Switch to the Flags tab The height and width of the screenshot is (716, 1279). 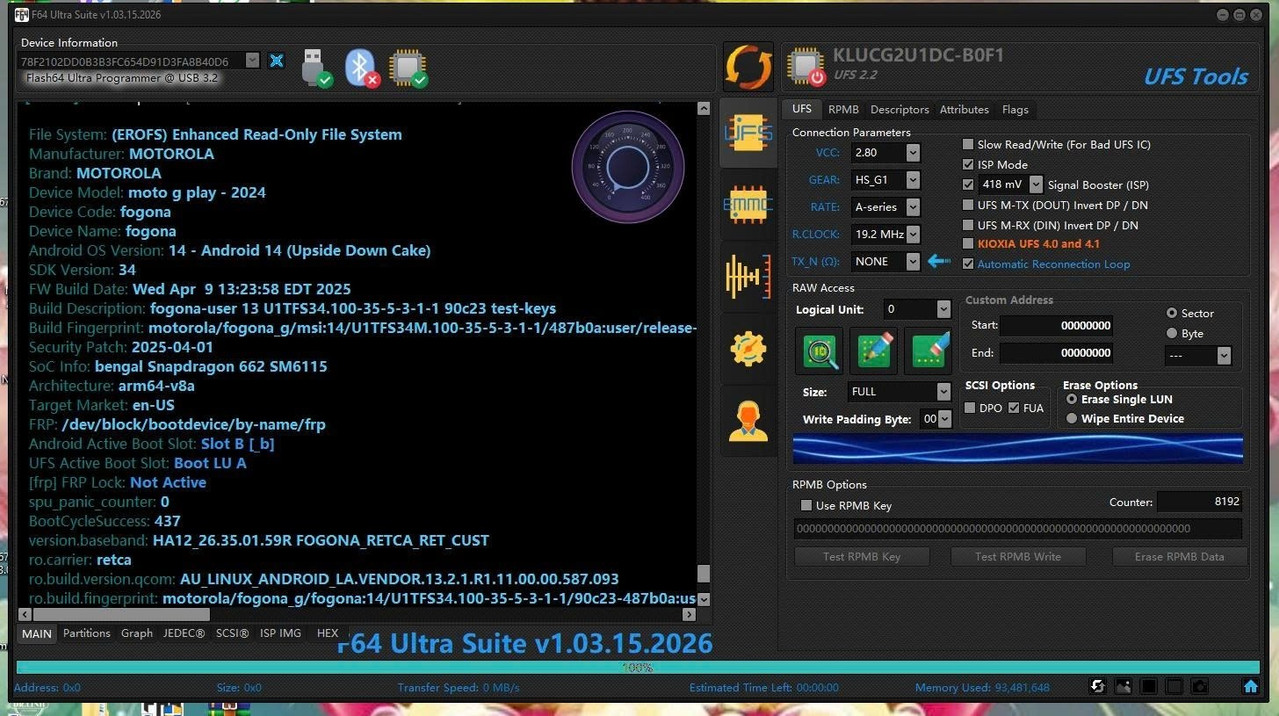tap(1015, 109)
